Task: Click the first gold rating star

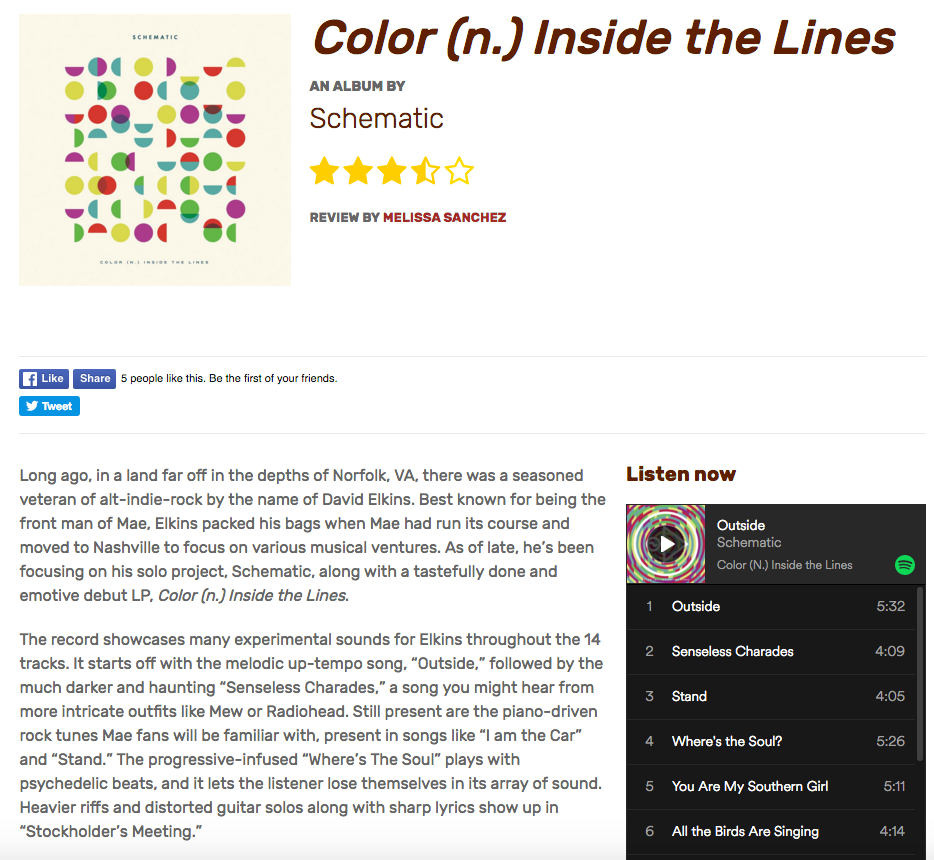Action: coord(325,171)
